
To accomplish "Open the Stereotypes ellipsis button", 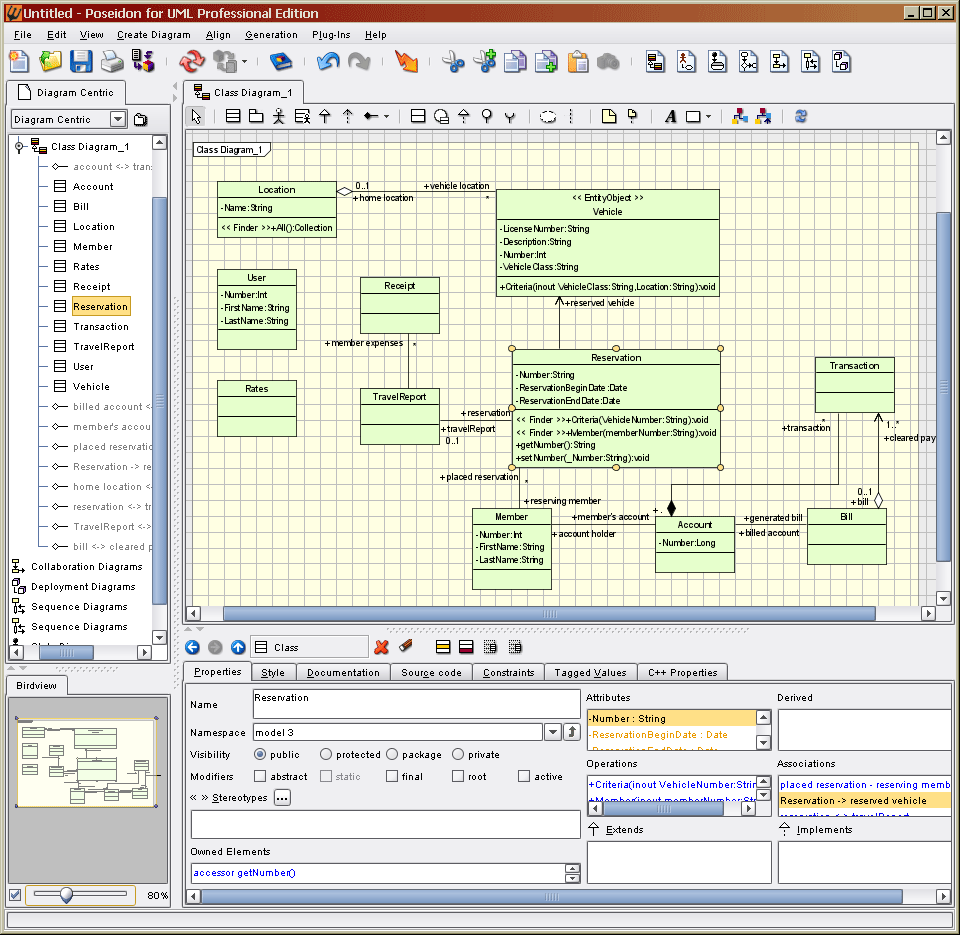I will coord(282,798).
